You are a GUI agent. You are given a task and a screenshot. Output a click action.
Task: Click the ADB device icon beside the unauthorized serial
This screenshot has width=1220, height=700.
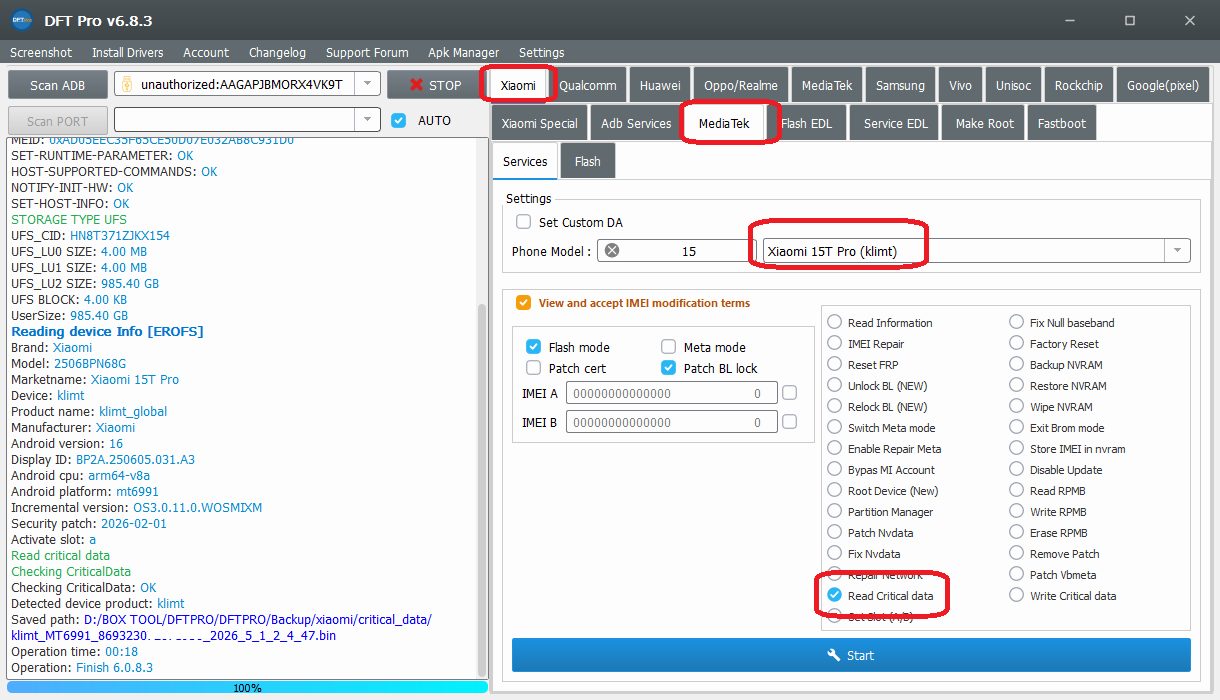127,85
